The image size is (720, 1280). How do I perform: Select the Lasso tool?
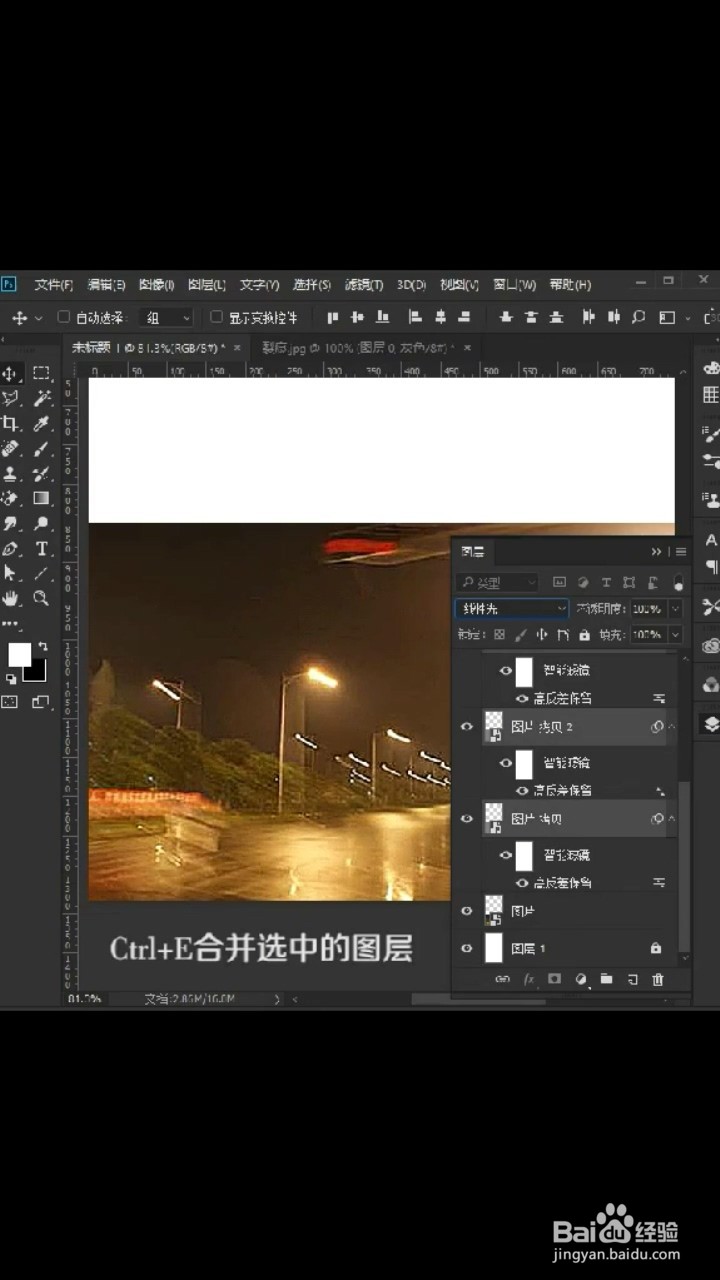11,398
